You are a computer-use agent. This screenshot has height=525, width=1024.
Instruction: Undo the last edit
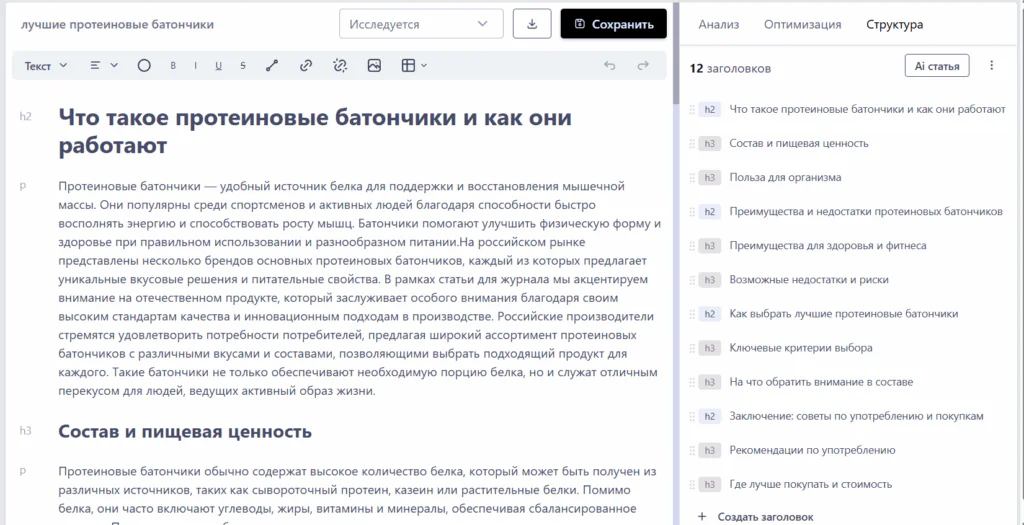[610, 65]
